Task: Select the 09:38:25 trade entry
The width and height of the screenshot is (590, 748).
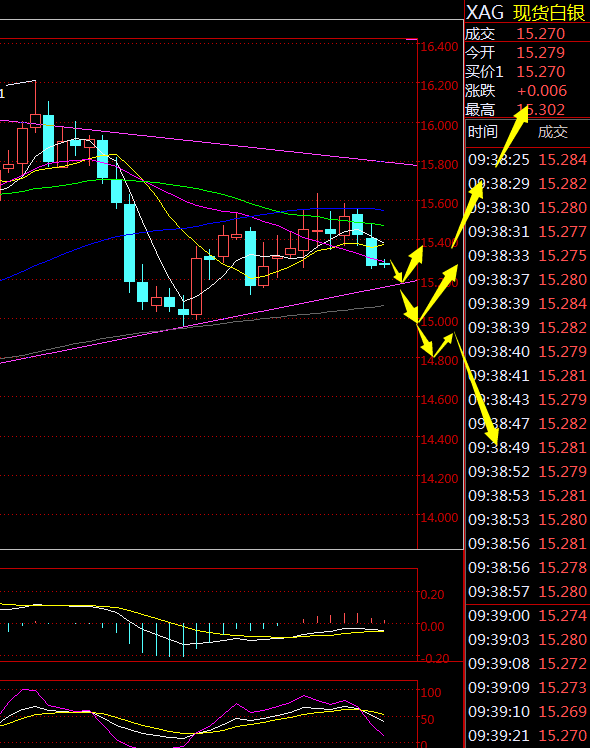Action: coord(527,160)
